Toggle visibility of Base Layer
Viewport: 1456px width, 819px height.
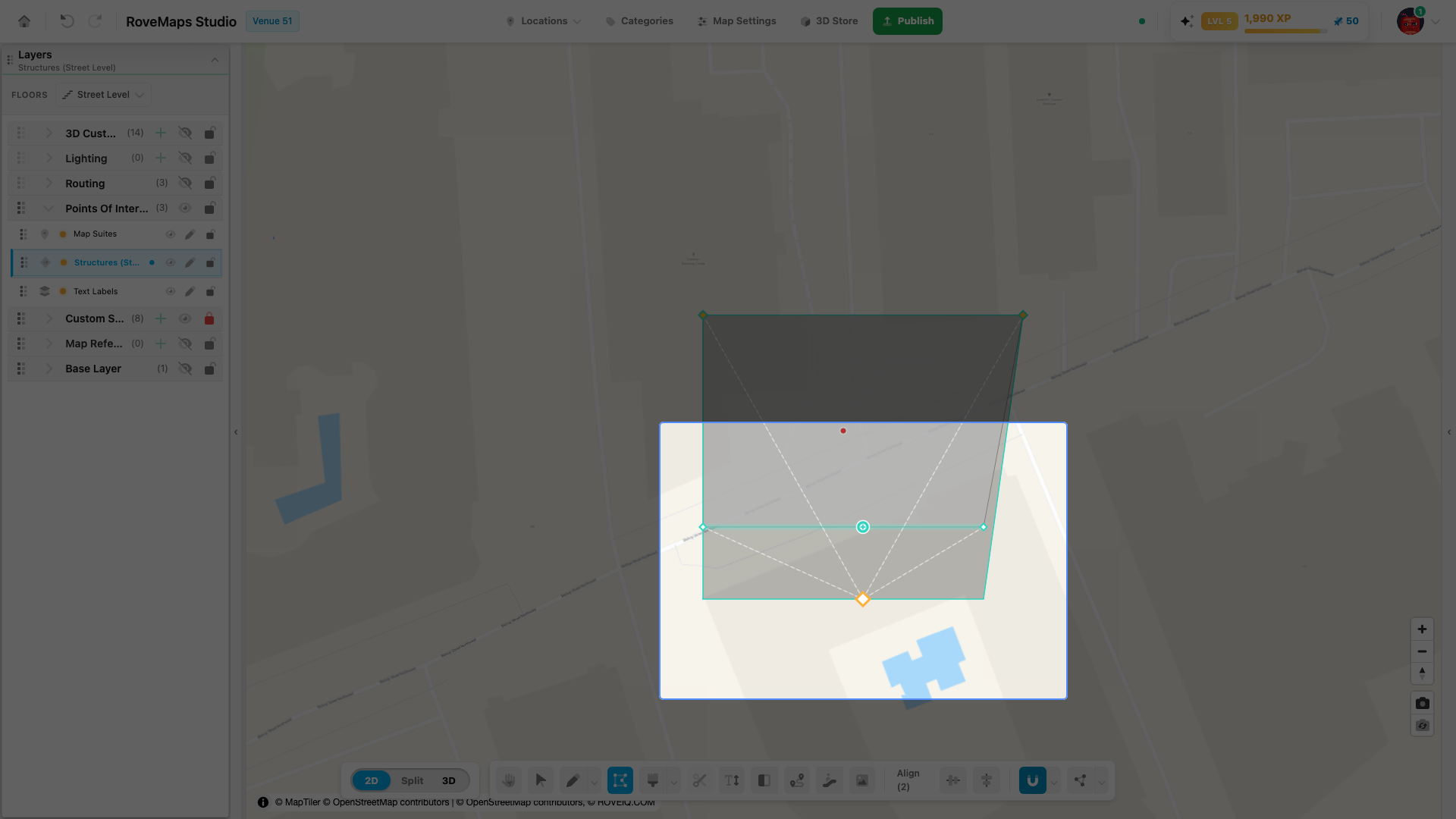[x=184, y=369]
